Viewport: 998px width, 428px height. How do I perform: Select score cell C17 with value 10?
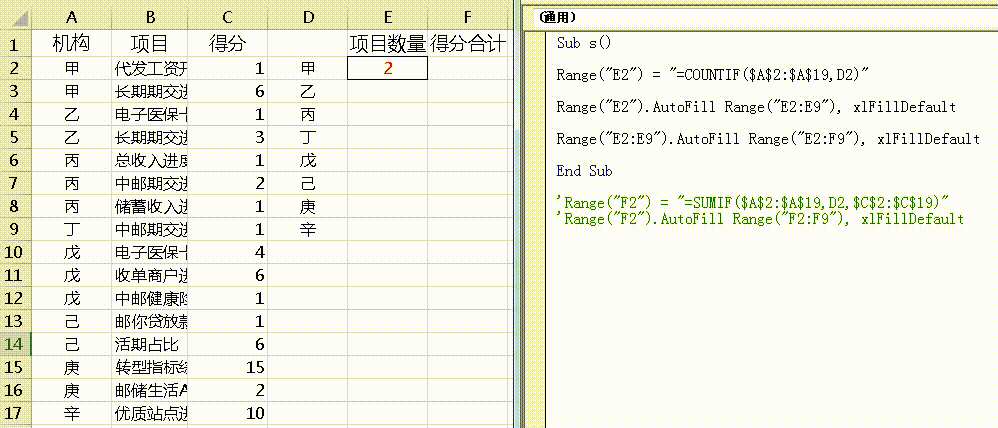coord(228,413)
